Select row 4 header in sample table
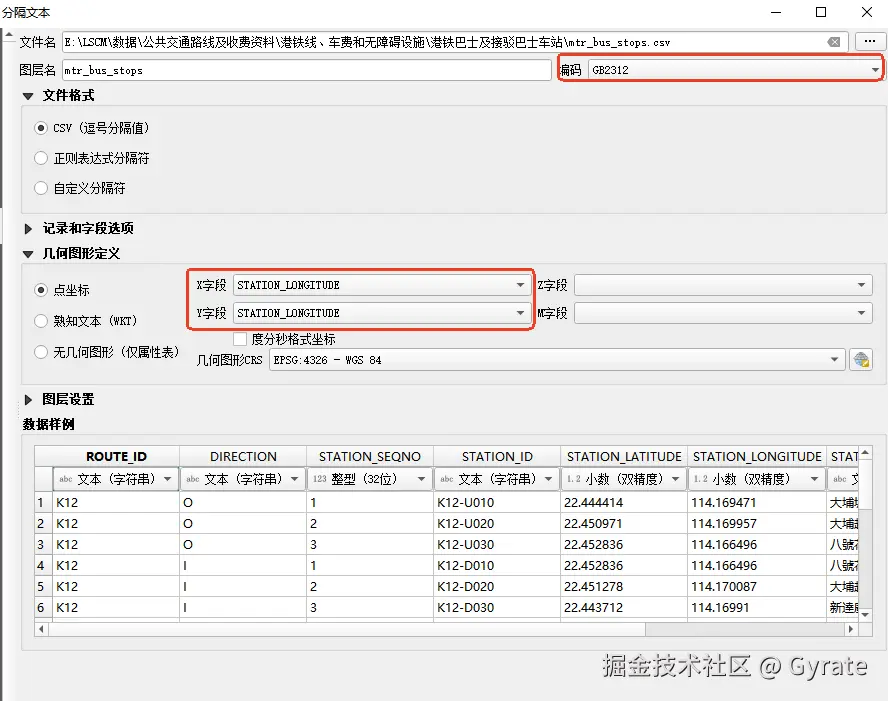 pos(43,565)
